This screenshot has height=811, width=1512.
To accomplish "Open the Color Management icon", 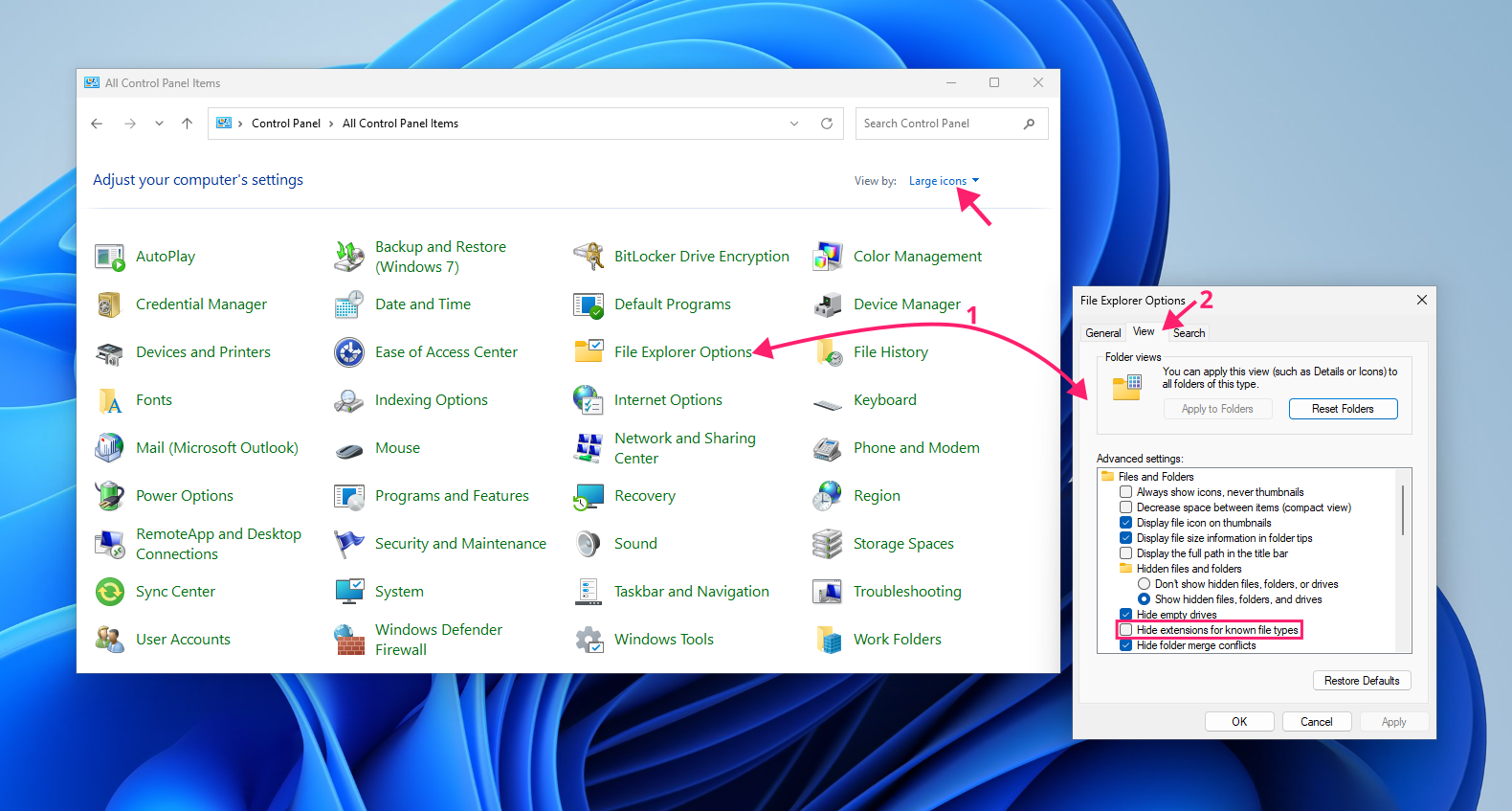I will (828, 257).
